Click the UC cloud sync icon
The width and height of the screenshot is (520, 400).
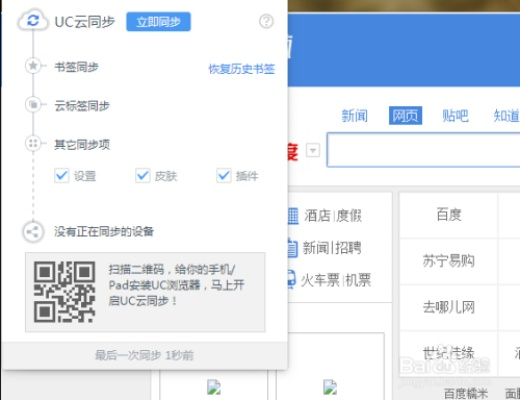[x=33, y=21]
